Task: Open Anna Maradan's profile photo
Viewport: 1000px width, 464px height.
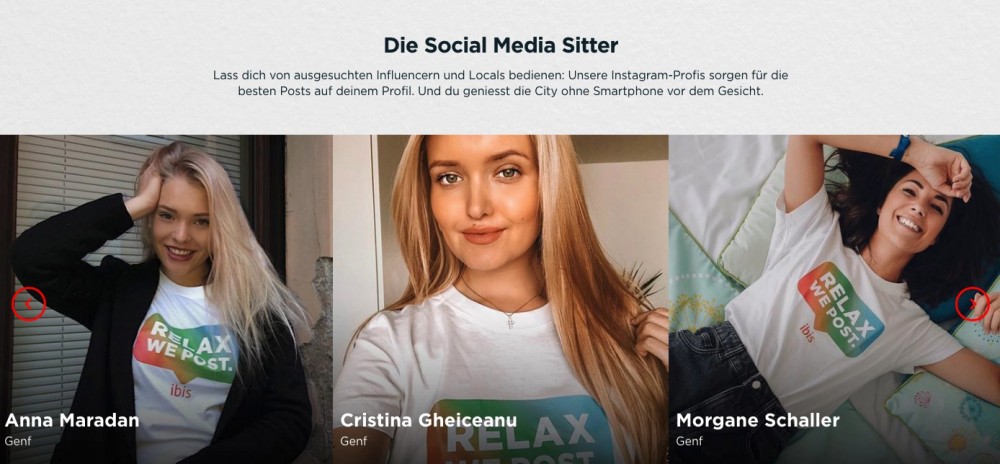Action: coord(166,299)
